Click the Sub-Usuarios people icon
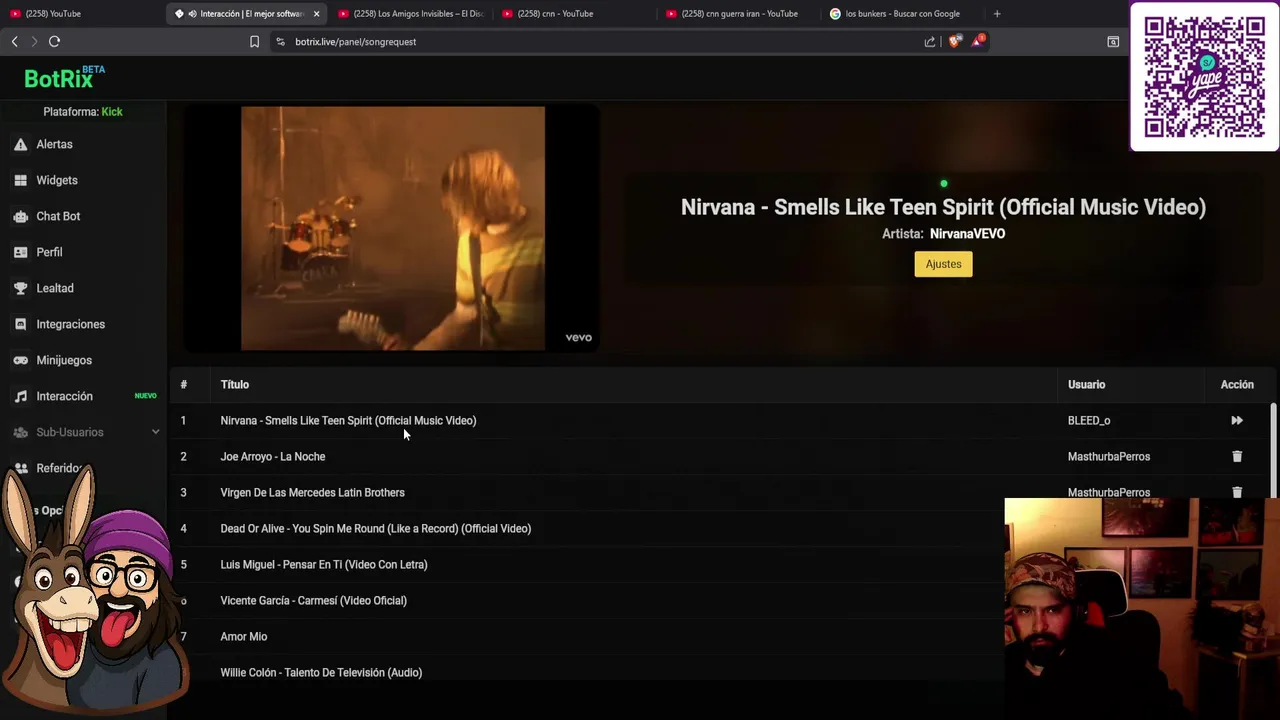 (20, 432)
